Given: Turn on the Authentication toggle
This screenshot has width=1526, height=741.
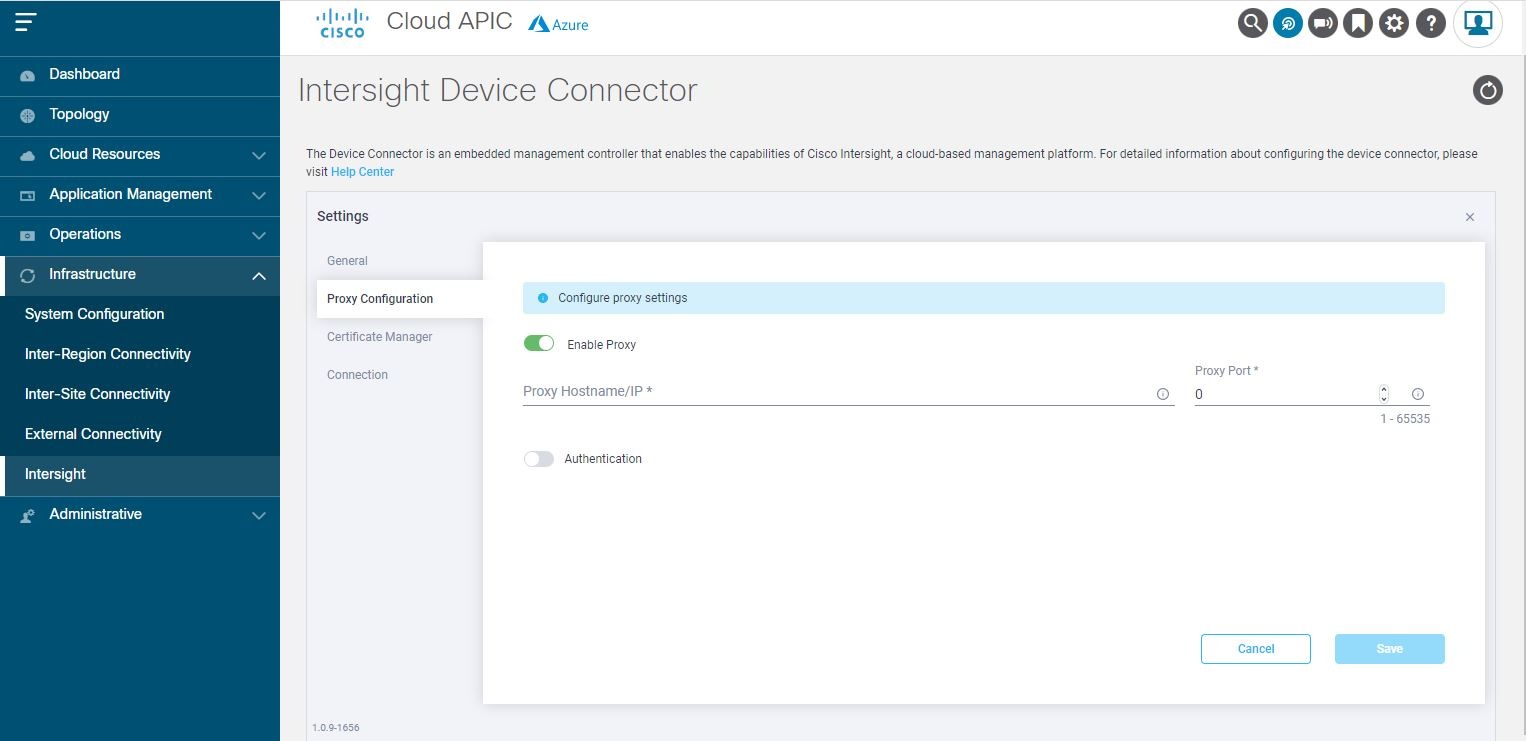Looking at the screenshot, I should (x=539, y=459).
